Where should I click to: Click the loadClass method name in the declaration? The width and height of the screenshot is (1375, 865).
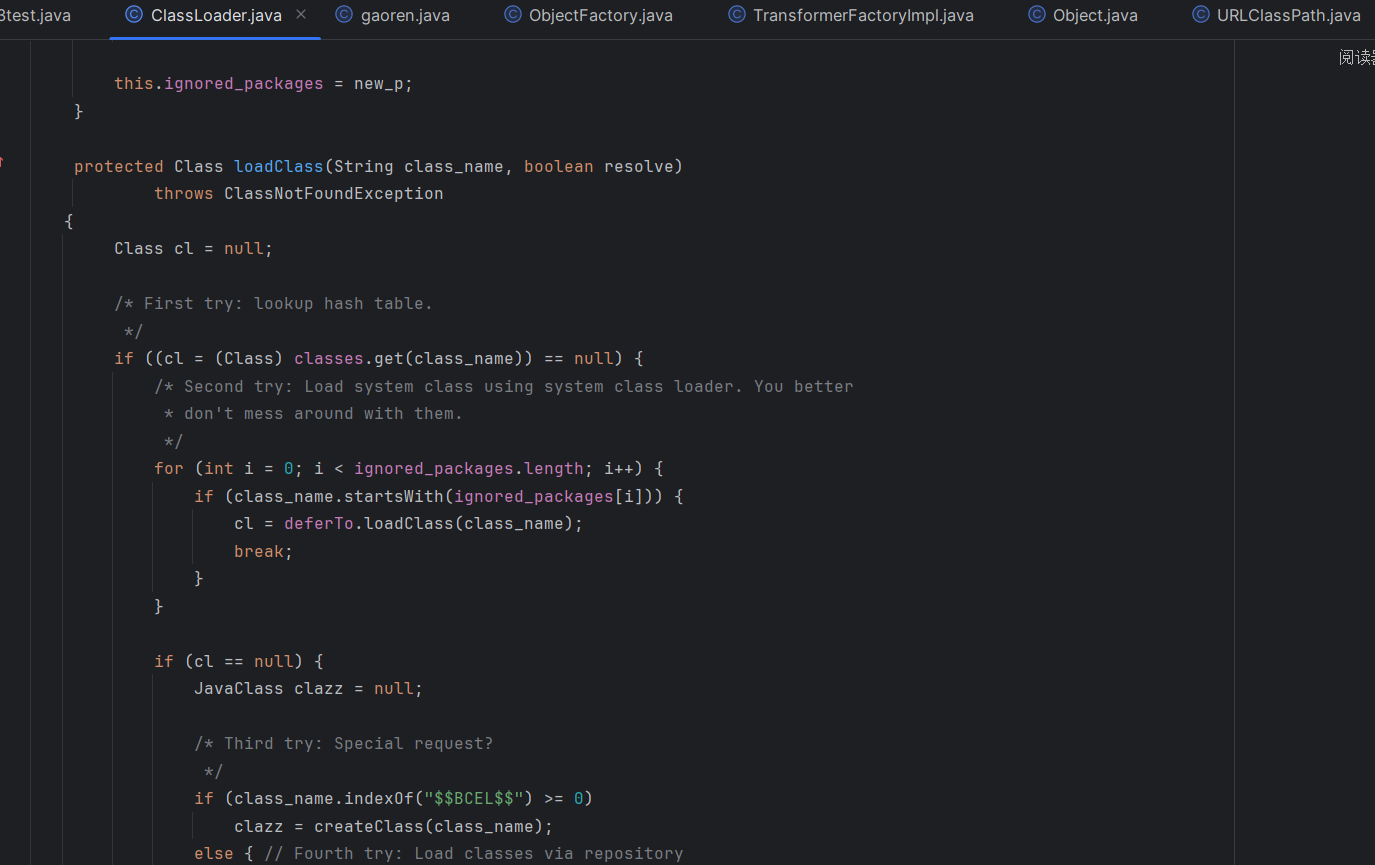coord(279,166)
